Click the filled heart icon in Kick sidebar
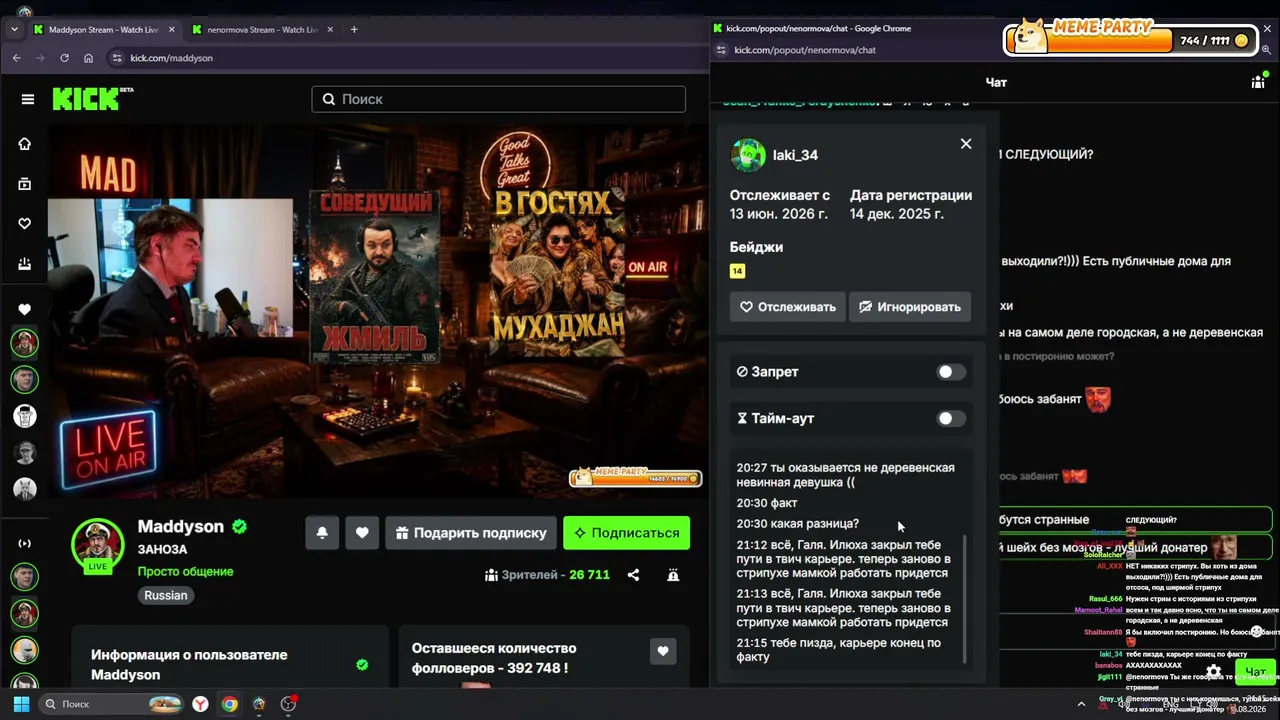Image resolution: width=1280 pixels, height=720 pixels. click(x=25, y=309)
